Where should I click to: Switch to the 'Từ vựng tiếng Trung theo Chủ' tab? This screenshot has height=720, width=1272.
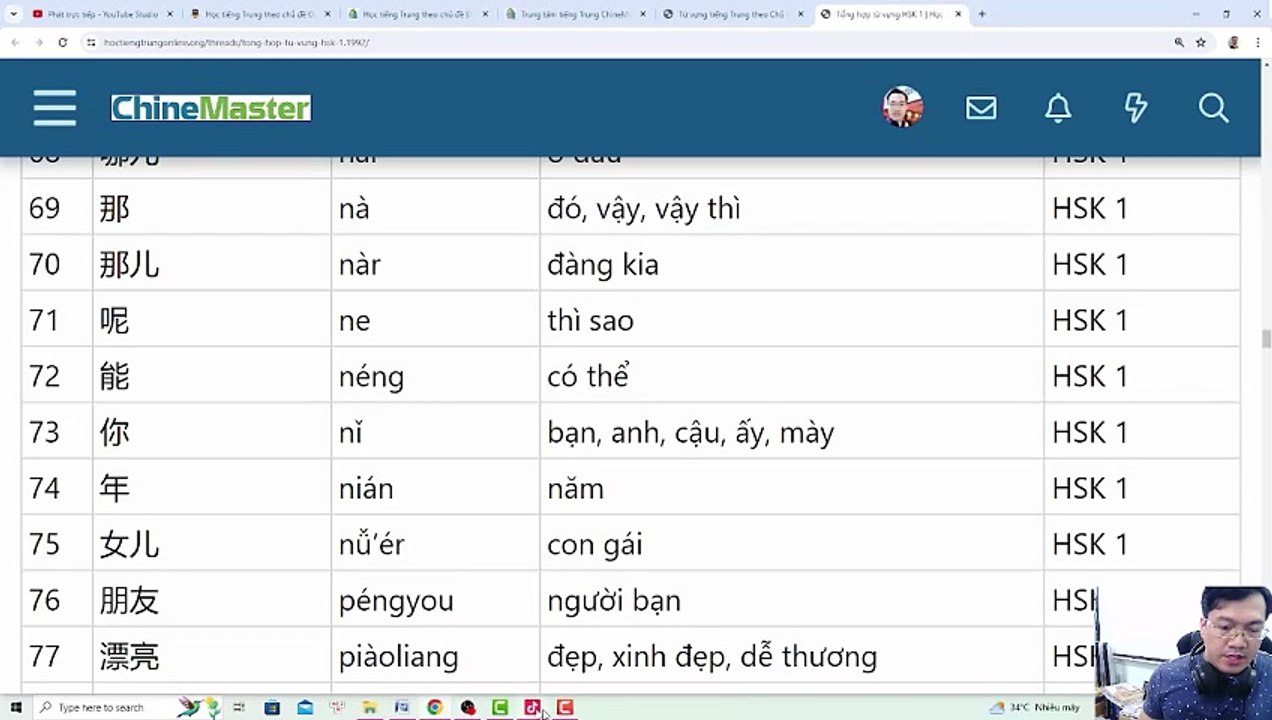[734, 14]
